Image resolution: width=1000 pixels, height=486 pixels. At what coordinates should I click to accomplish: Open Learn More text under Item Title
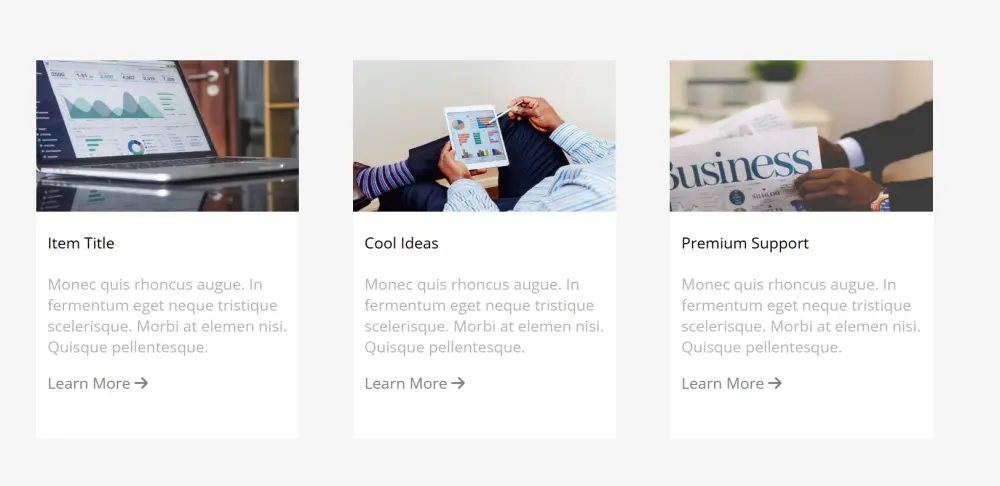pyautogui.click(x=89, y=383)
